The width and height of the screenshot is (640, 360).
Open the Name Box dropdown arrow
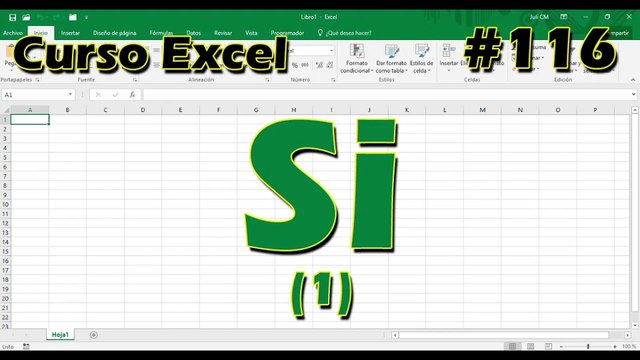(70, 95)
